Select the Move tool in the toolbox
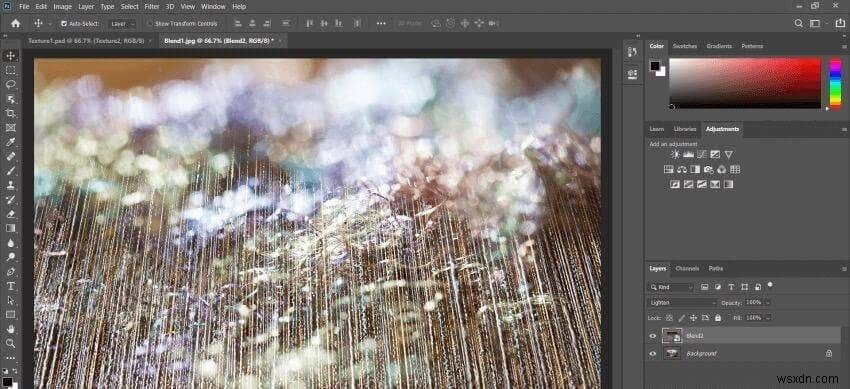The image size is (850, 389). pos(10,55)
